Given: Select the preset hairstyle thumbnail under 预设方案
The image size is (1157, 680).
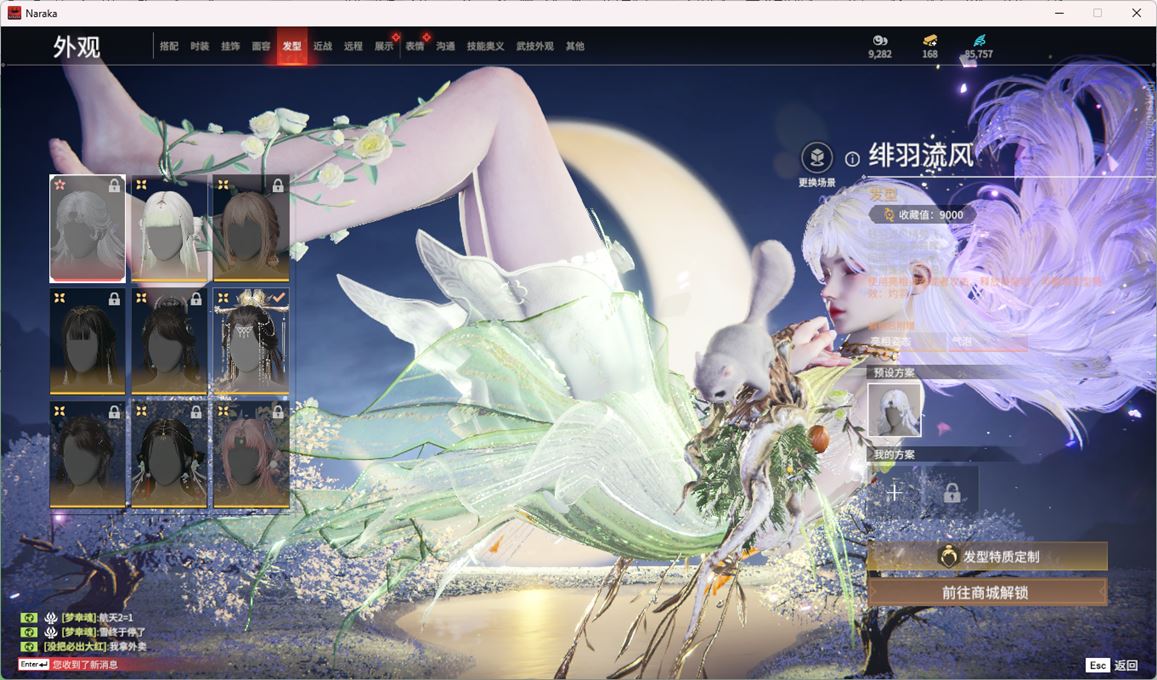Looking at the screenshot, I should [894, 410].
